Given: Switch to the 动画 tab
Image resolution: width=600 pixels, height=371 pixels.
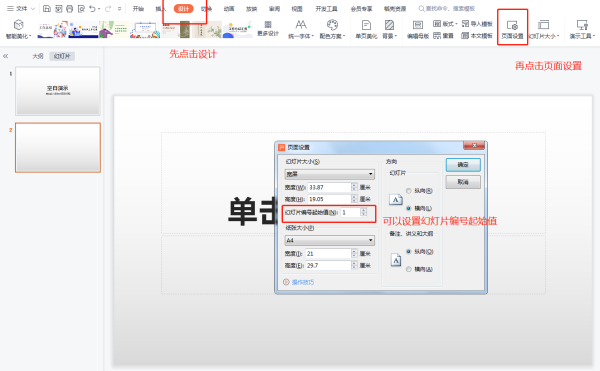Looking at the screenshot, I should (x=229, y=8).
